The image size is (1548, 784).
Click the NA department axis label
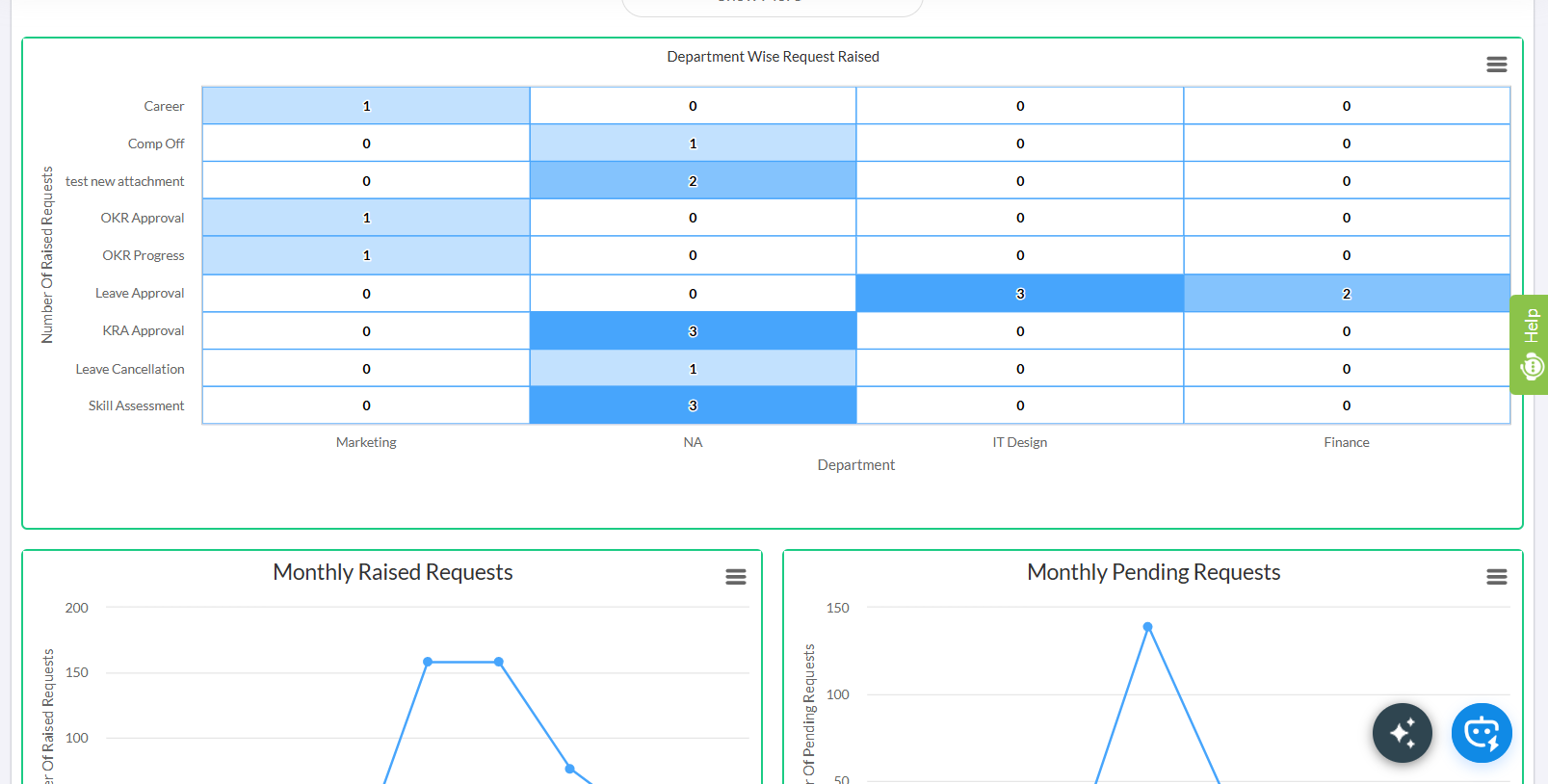pos(693,442)
